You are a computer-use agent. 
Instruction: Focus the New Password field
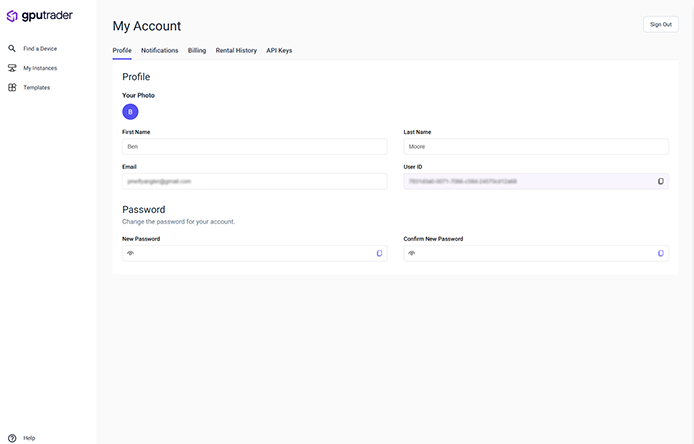[x=255, y=253]
